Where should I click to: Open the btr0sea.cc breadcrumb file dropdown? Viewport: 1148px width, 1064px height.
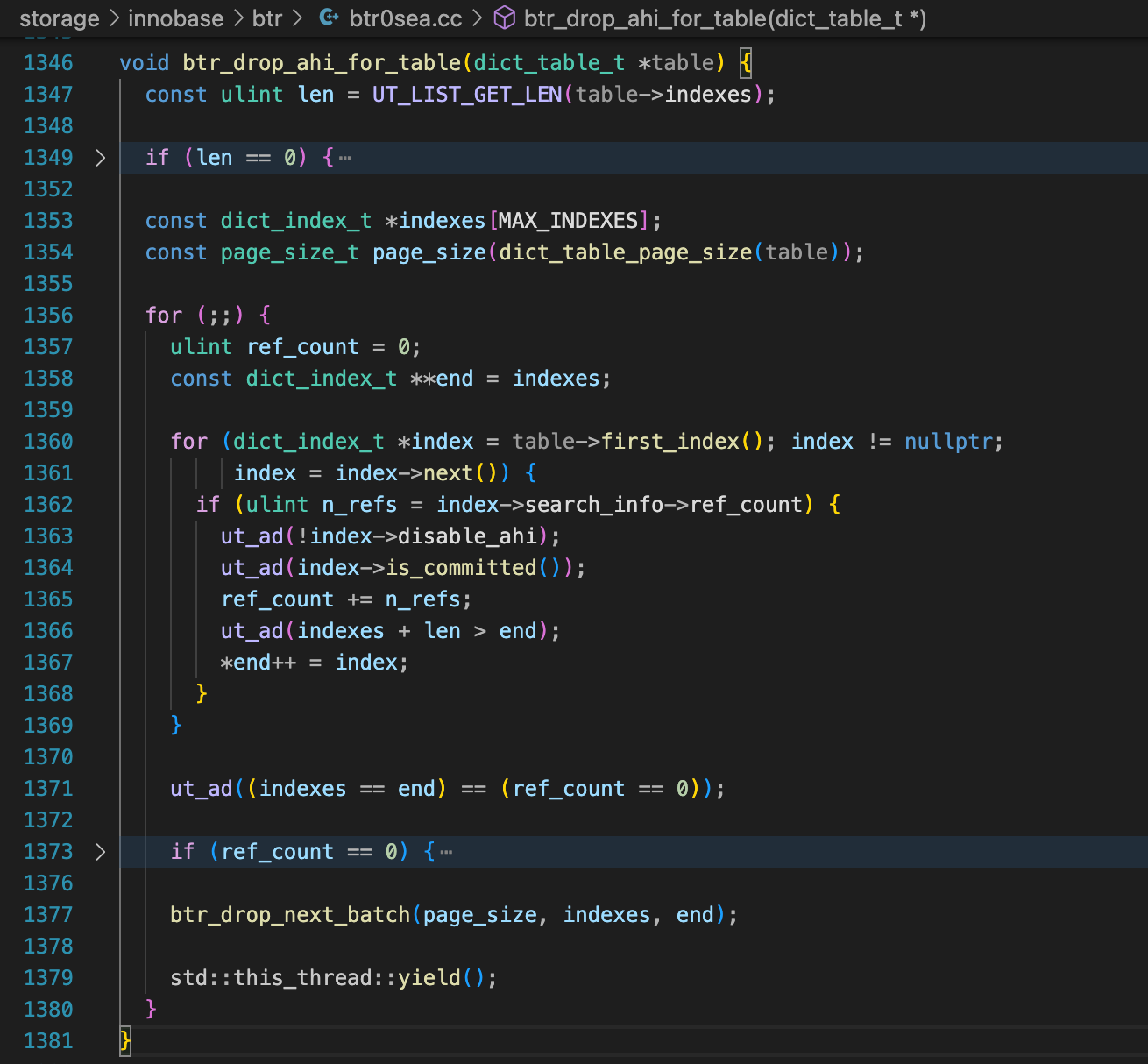[x=405, y=18]
